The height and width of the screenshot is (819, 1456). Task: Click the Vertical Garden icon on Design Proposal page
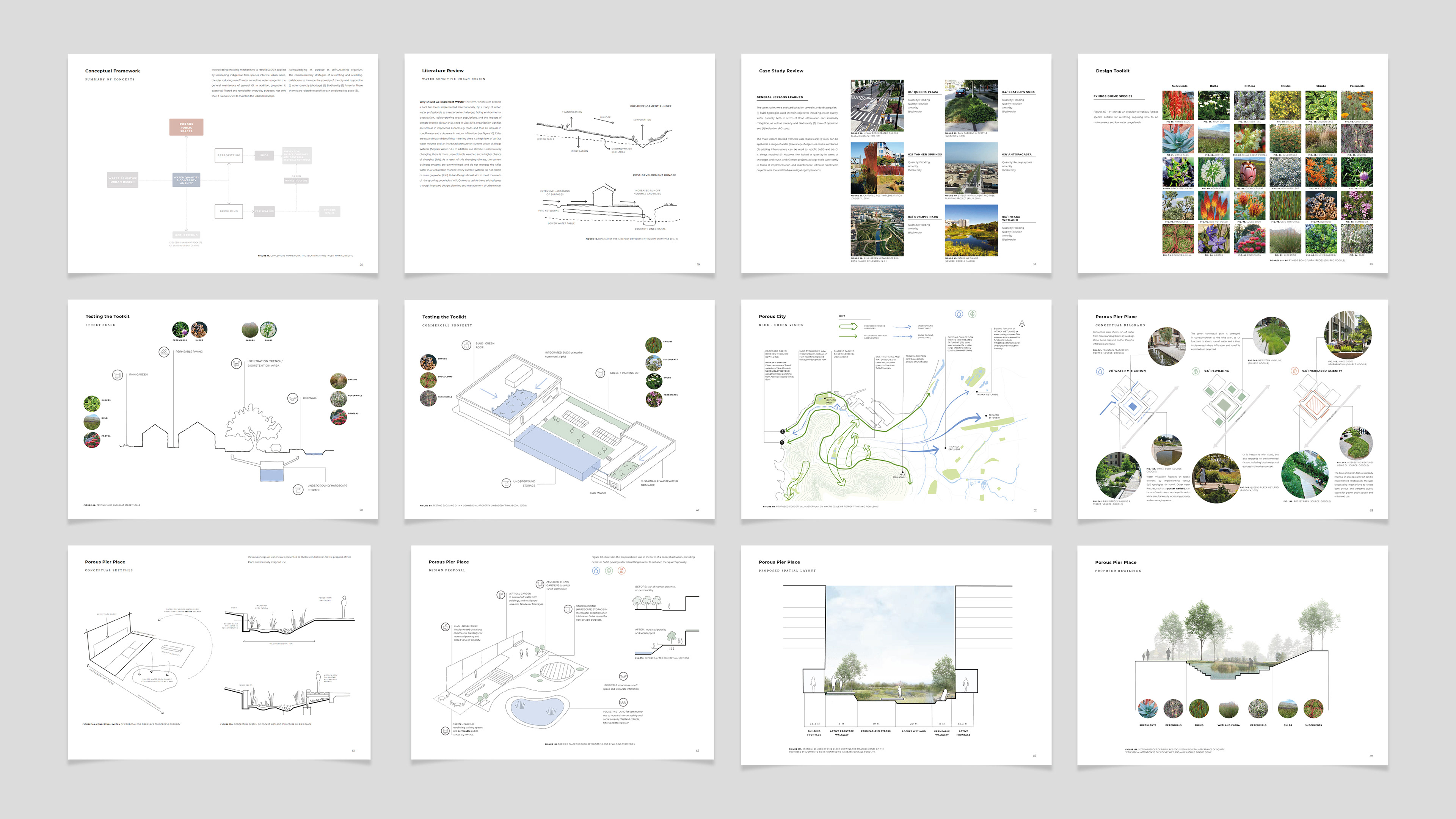point(500,595)
